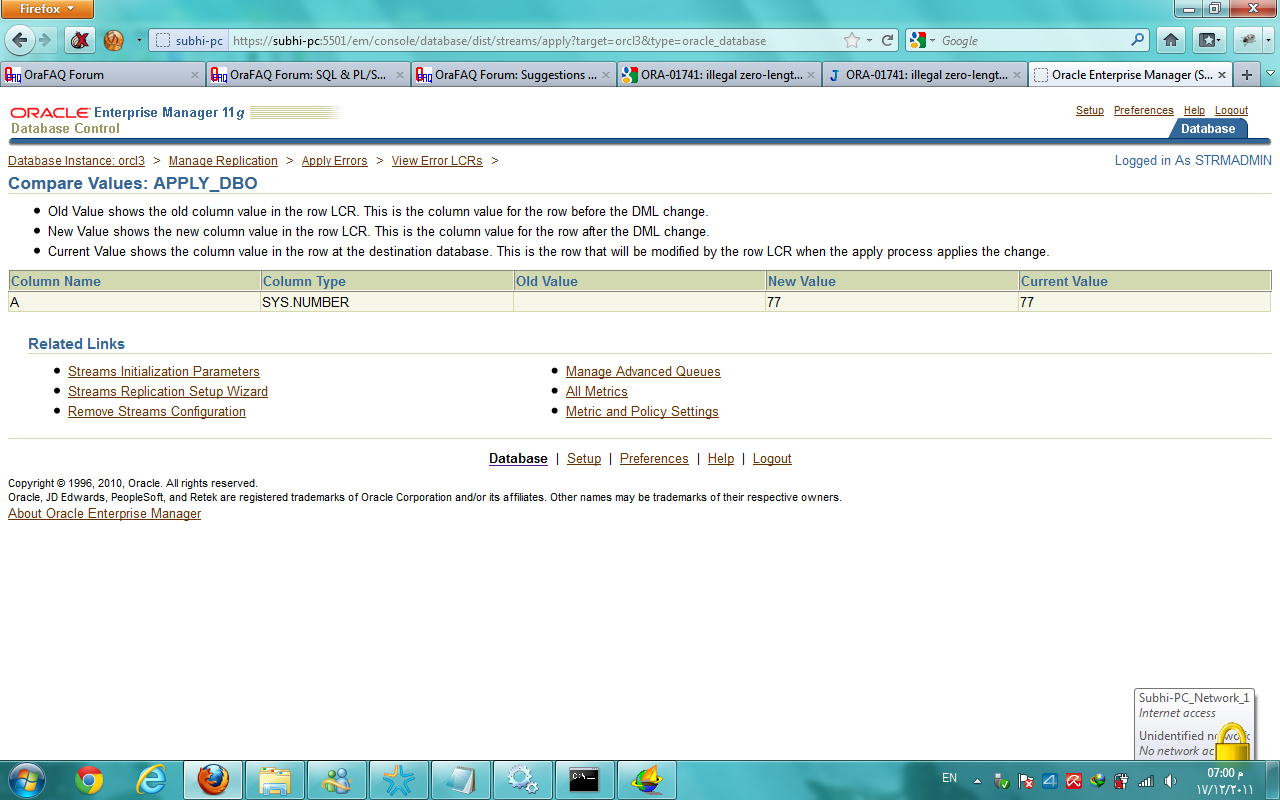1280x804 pixels.
Task: Bookmark this page with the star icon
Action: click(851, 41)
